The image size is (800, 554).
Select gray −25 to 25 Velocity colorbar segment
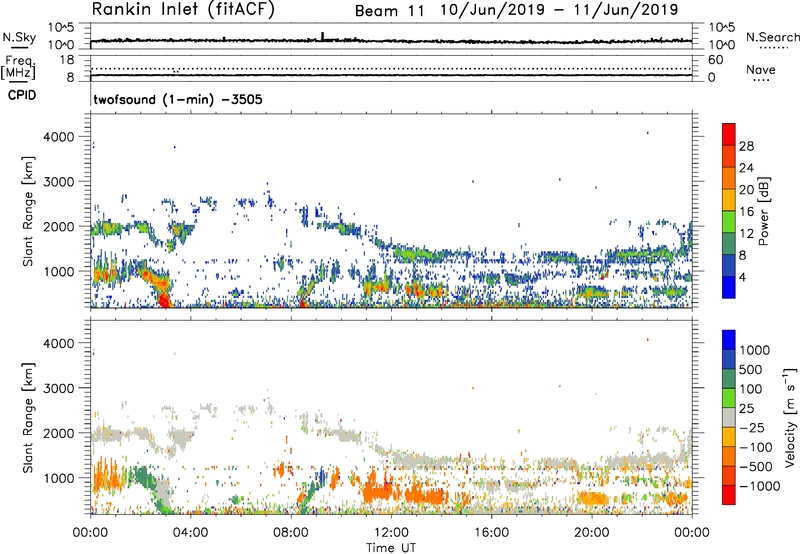(x=729, y=418)
